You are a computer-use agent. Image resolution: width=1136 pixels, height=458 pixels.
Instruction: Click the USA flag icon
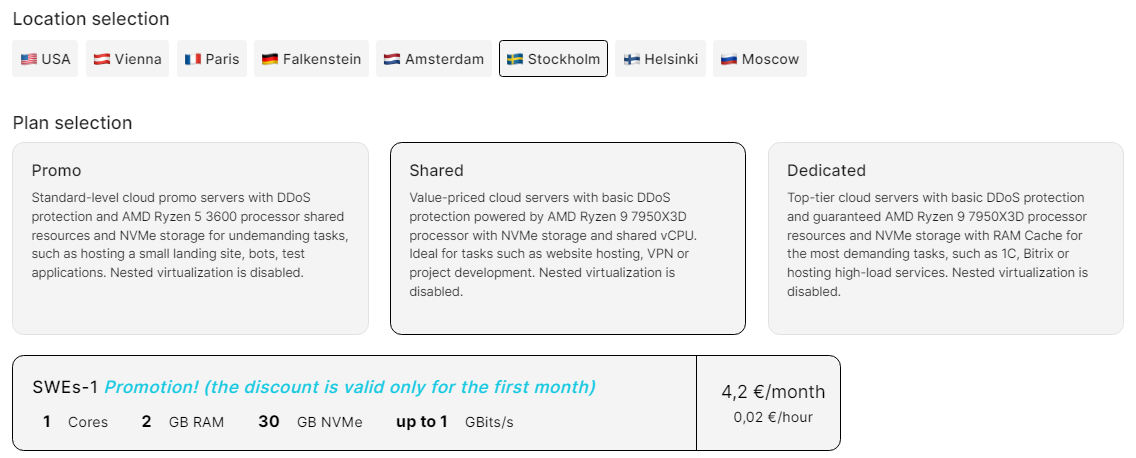point(29,59)
